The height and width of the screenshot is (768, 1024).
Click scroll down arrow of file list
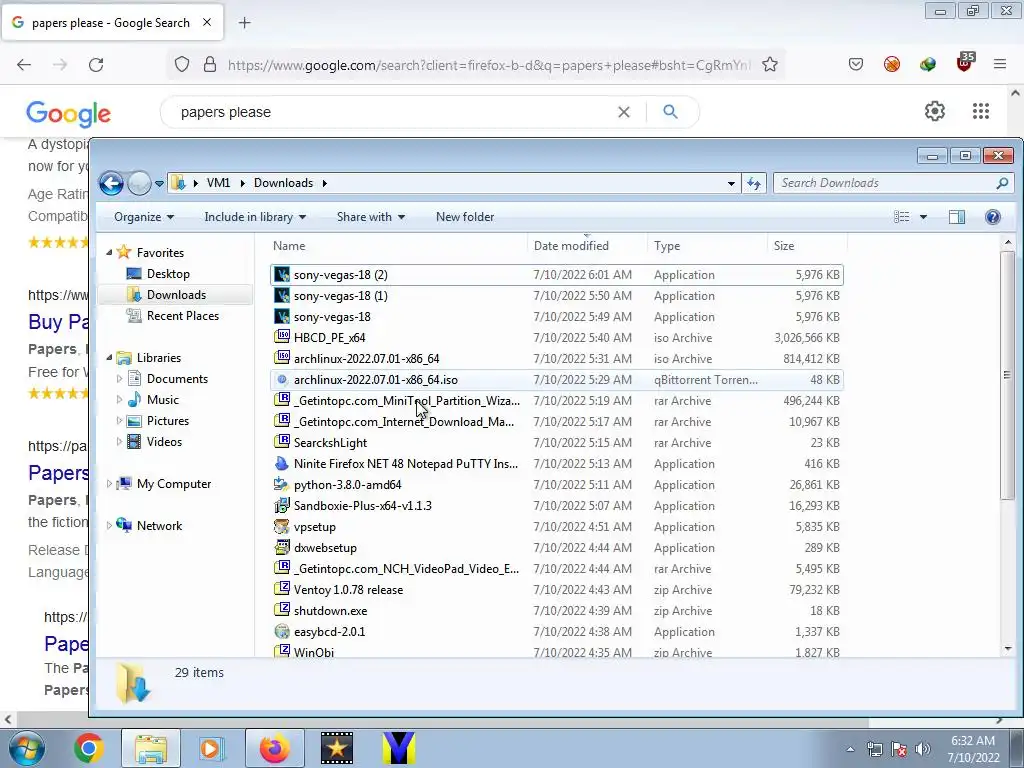pyautogui.click(x=1008, y=648)
